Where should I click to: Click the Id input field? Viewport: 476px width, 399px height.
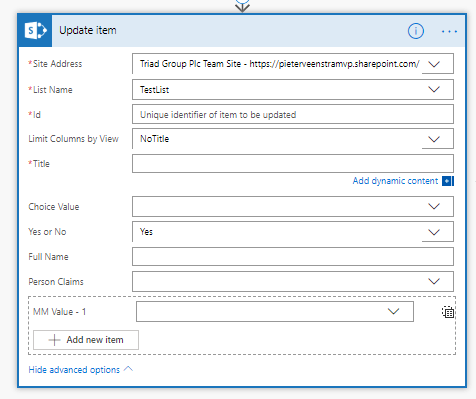click(x=293, y=114)
